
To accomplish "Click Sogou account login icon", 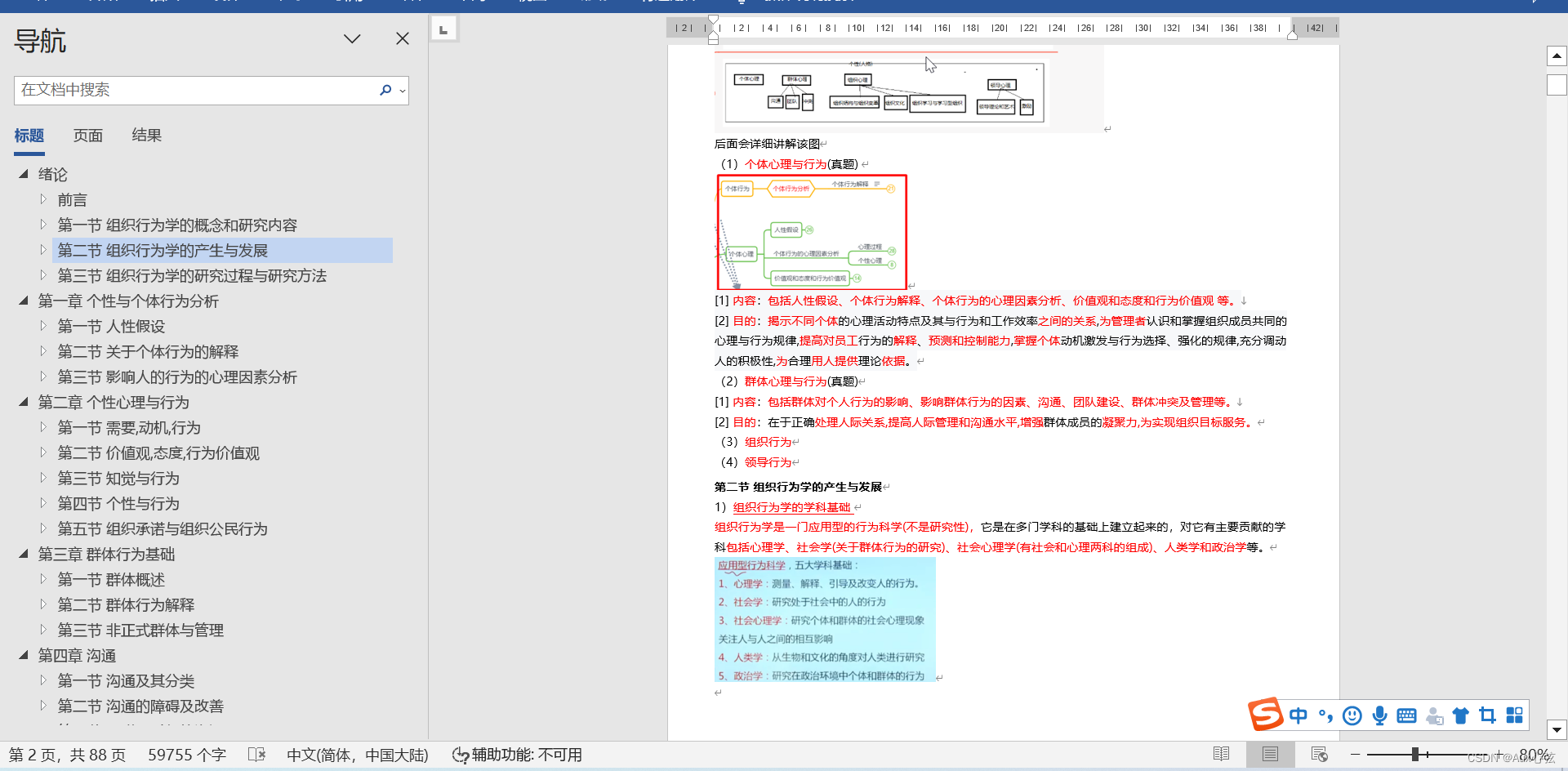I will [1434, 716].
